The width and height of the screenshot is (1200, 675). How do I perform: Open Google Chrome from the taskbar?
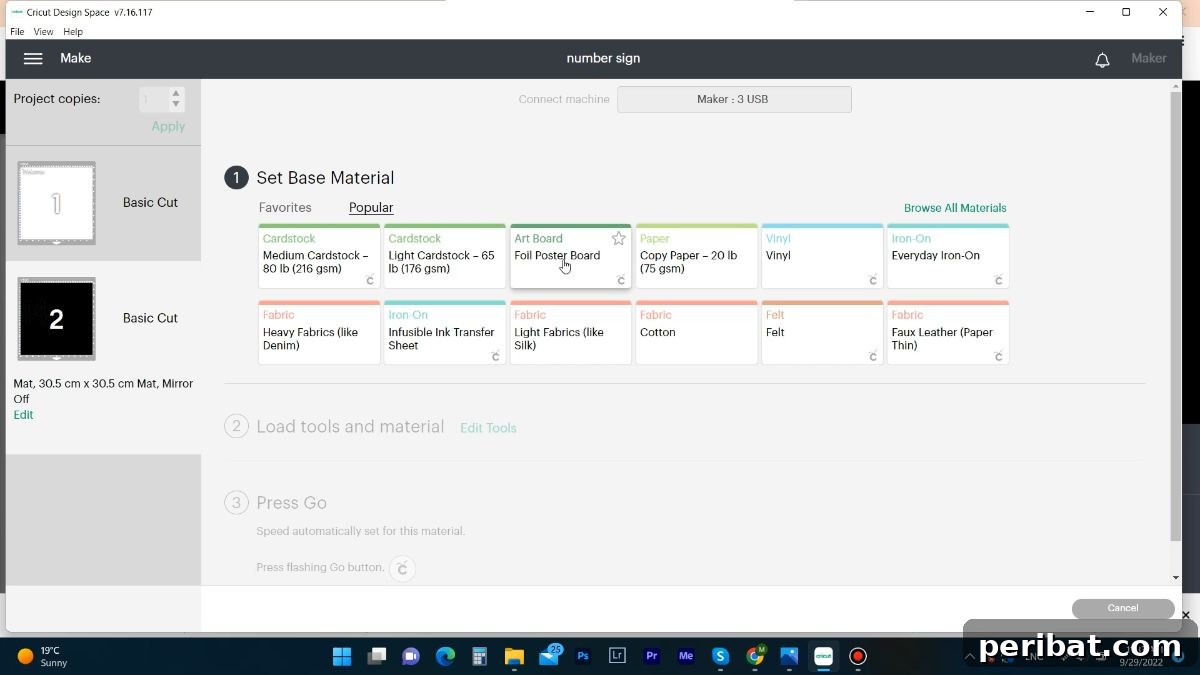click(x=756, y=656)
